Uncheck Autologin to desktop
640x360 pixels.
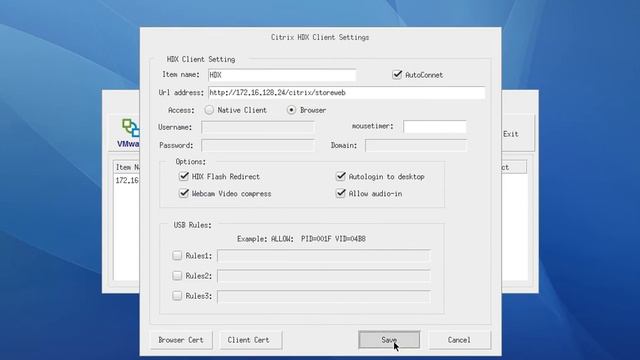point(341,176)
